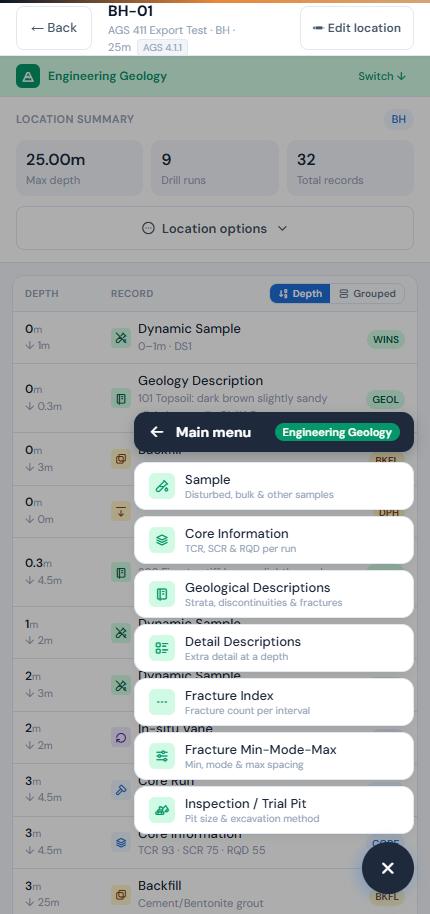Click the Engineering Geology triangle icon
Image resolution: width=430 pixels, height=914 pixels.
point(28,76)
